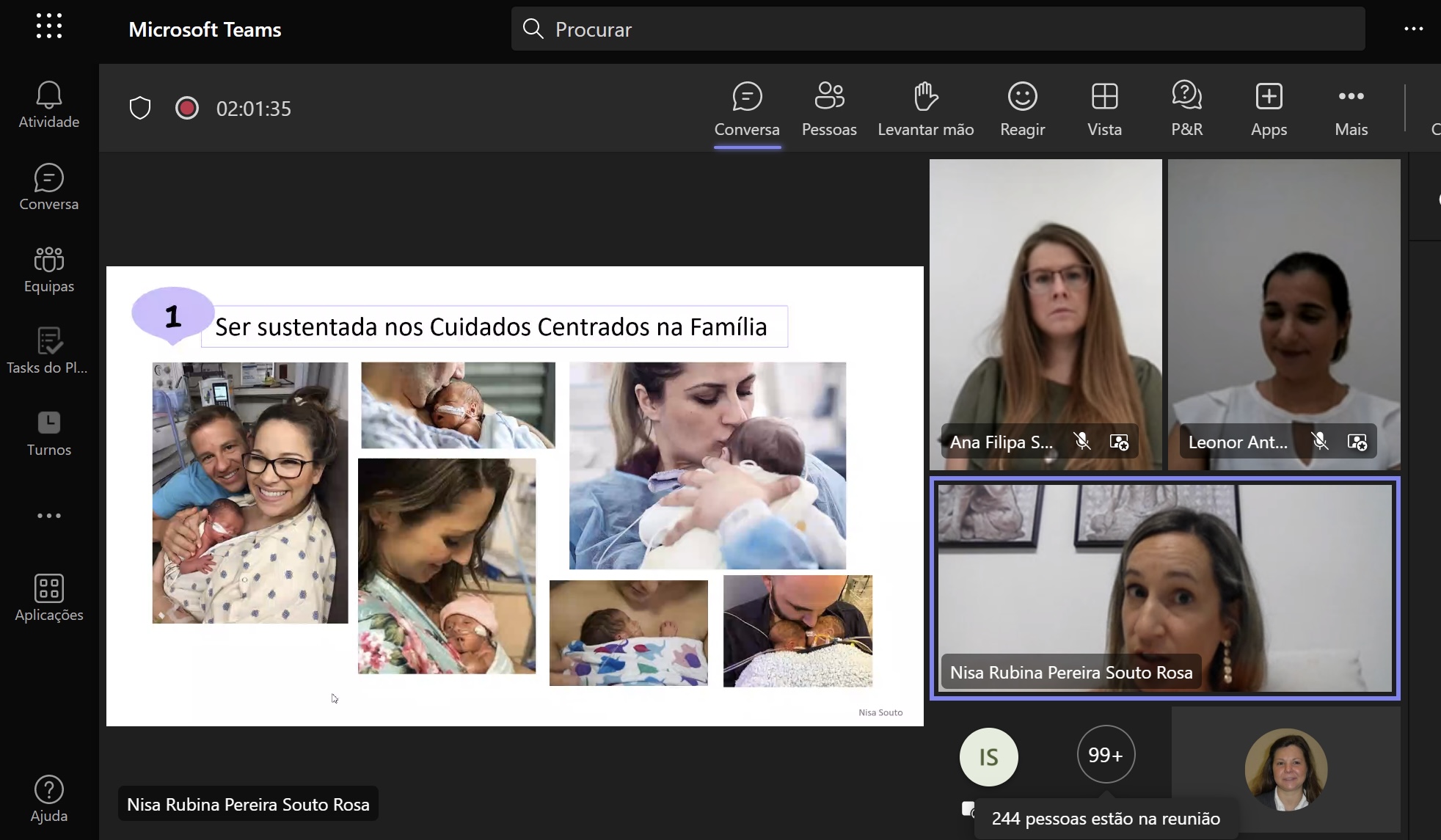The width and height of the screenshot is (1441, 840).
Task: Open Equipas in the left rail
Action: tap(48, 269)
